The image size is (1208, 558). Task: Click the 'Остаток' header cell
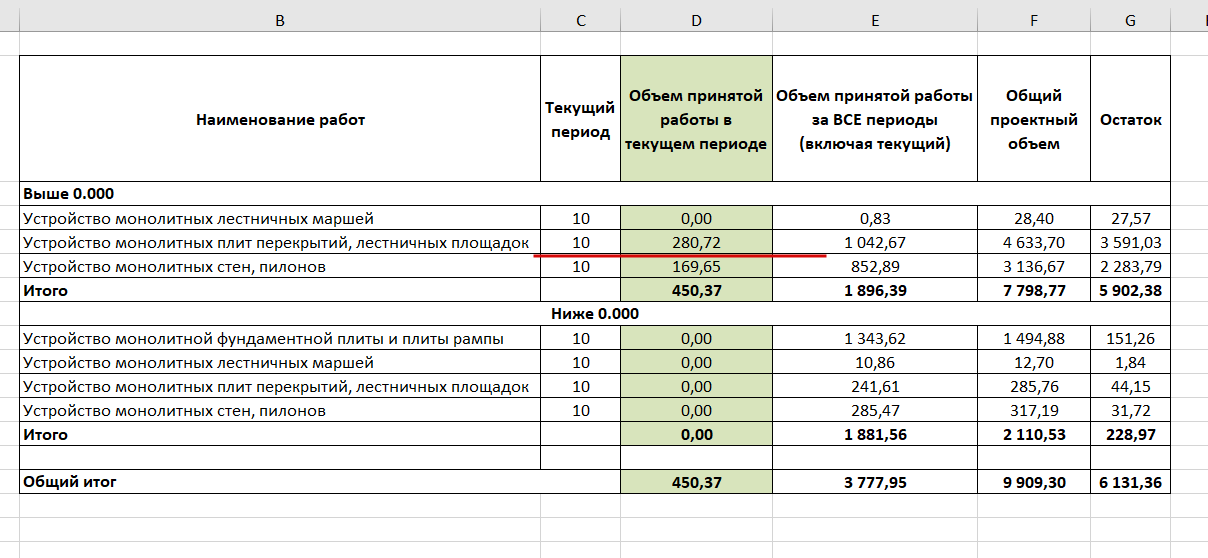coord(1130,119)
